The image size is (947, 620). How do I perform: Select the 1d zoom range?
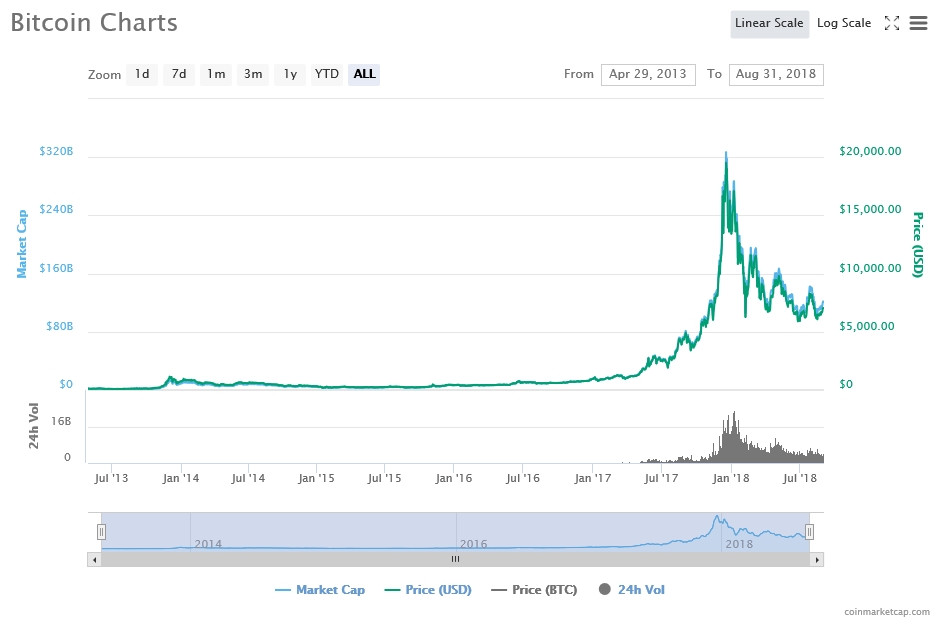[142, 74]
